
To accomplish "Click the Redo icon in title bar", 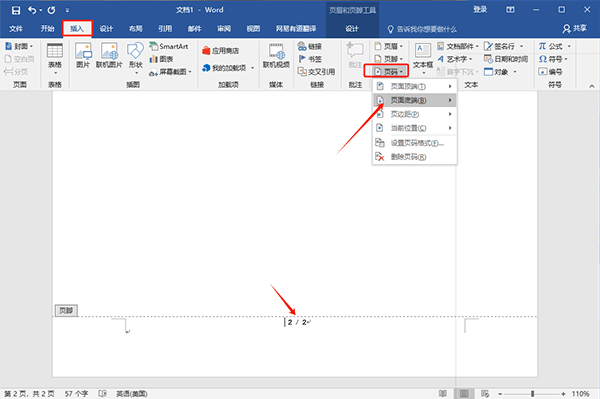I will pos(51,10).
